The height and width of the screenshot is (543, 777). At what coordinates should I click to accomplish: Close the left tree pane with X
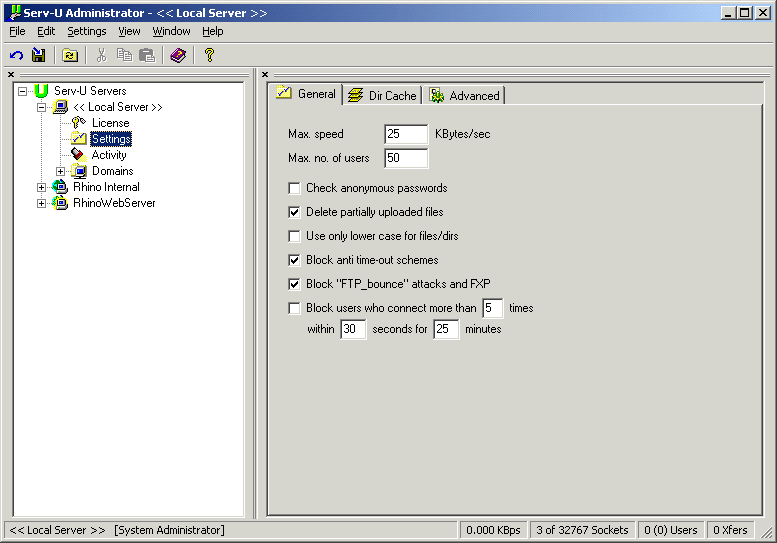click(x=11, y=74)
